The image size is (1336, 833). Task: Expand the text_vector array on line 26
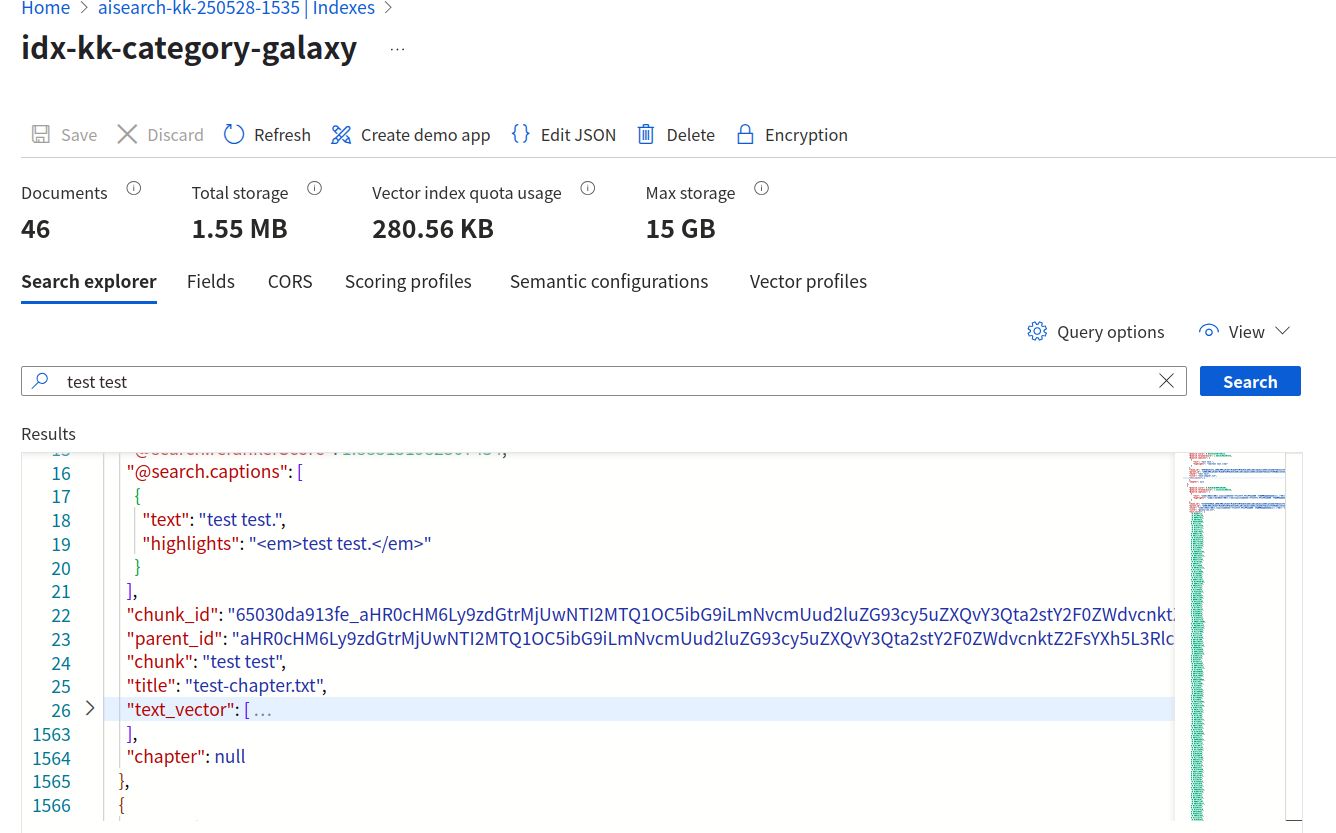click(x=89, y=710)
